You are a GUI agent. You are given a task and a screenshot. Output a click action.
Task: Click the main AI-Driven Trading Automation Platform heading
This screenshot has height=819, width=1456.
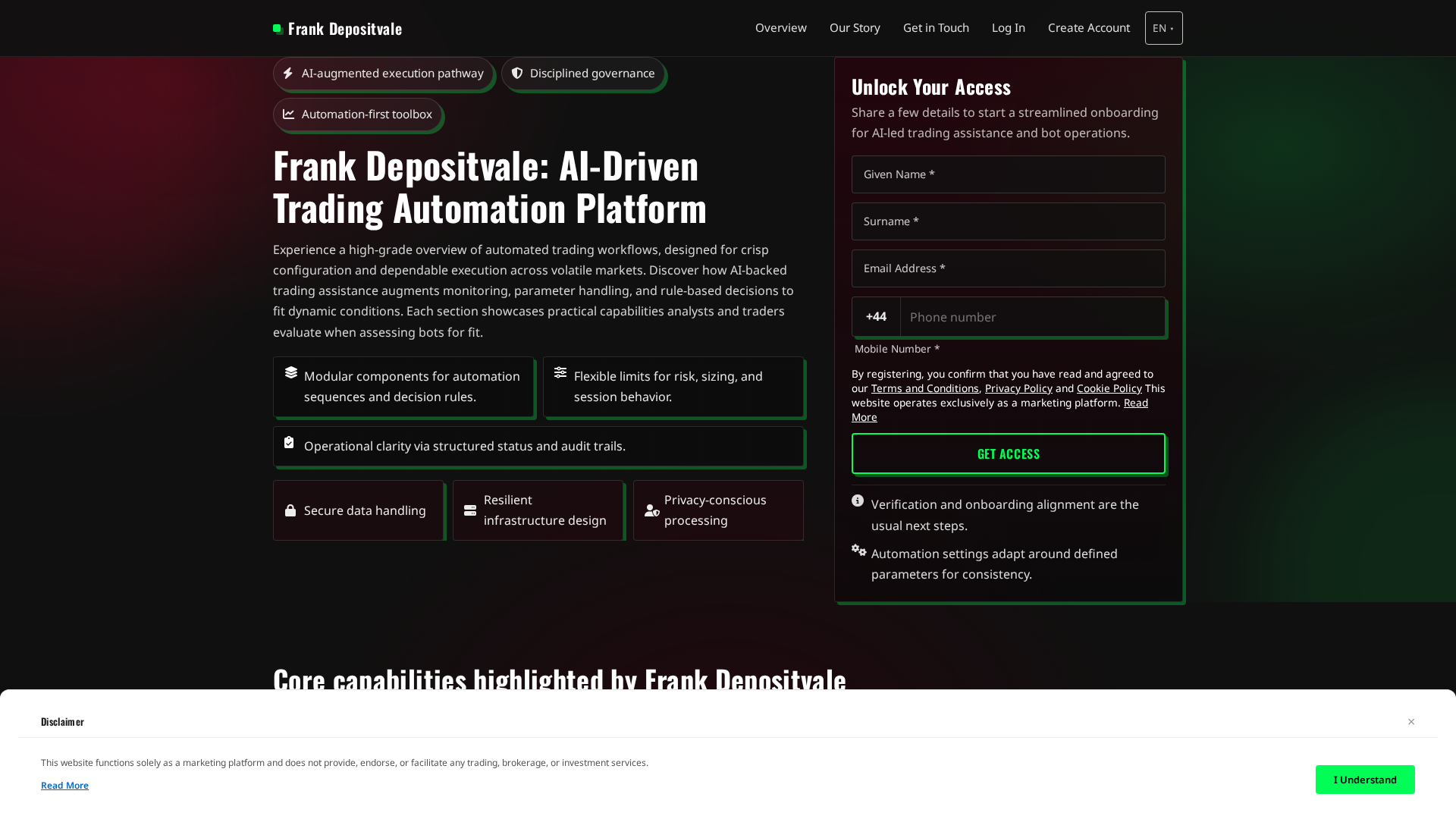pyautogui.click(x=490, y=187)
